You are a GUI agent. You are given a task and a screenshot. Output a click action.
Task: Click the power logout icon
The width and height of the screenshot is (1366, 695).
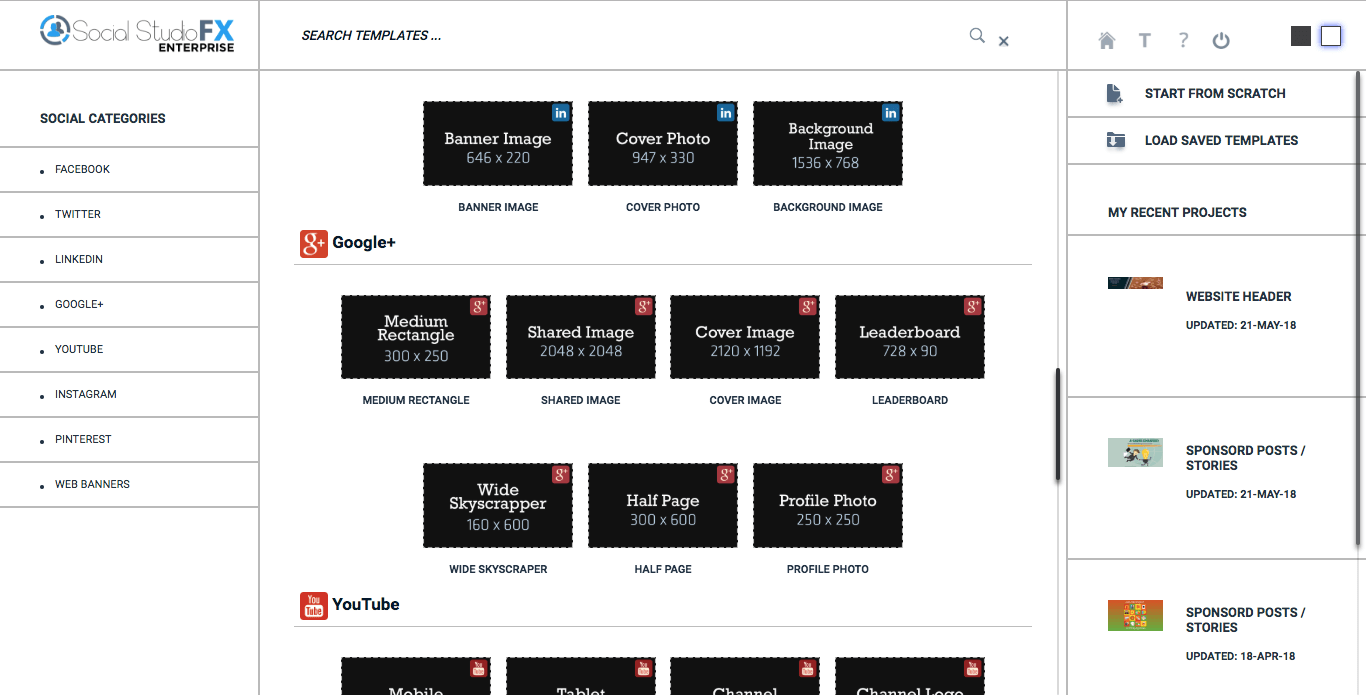point(1221,40)
